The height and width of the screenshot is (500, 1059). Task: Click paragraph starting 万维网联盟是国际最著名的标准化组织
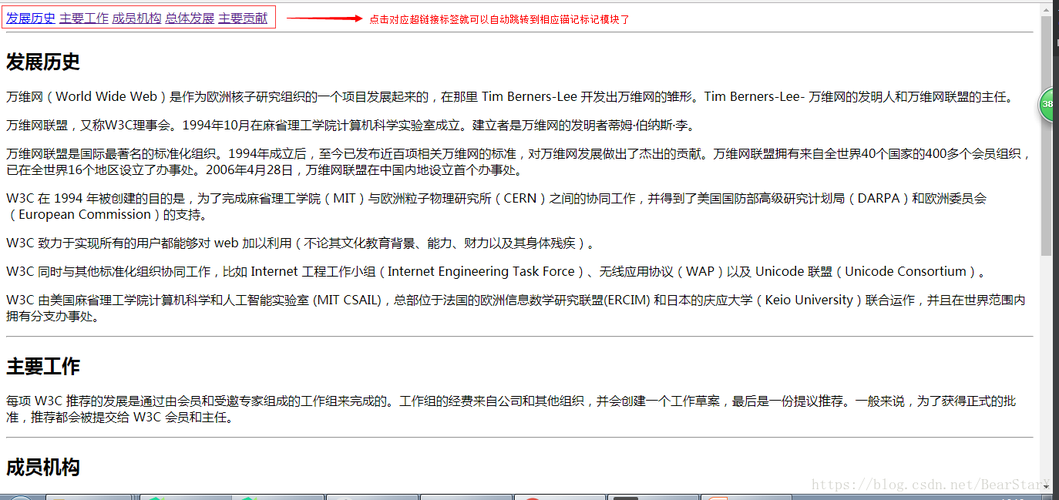click(x=519, y=162)
